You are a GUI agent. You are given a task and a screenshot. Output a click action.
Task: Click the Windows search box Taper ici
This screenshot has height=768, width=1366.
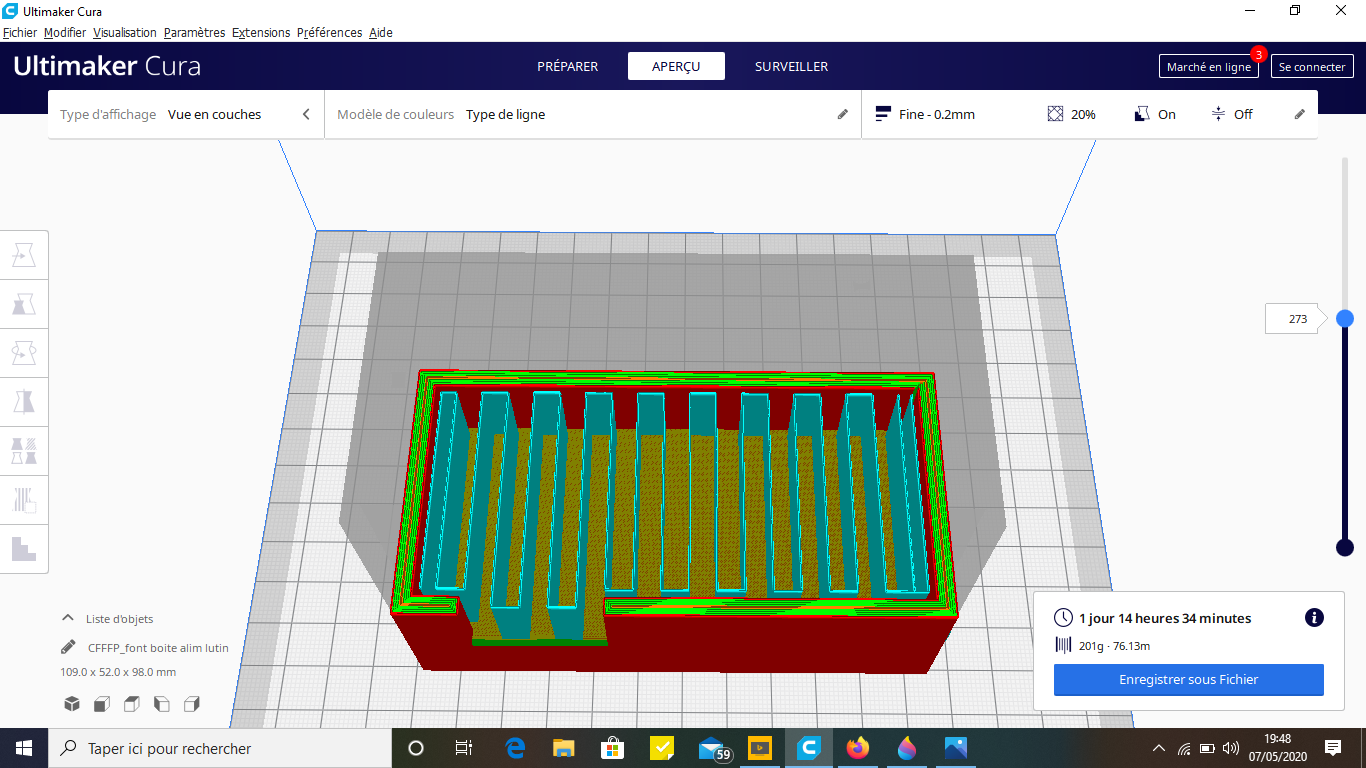point(220,748)
